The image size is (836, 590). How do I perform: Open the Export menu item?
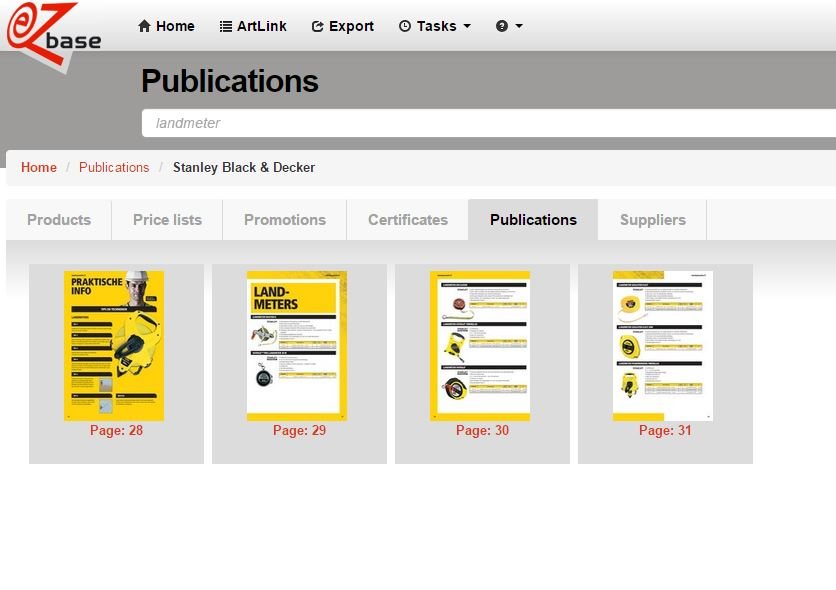click(343, 26)
